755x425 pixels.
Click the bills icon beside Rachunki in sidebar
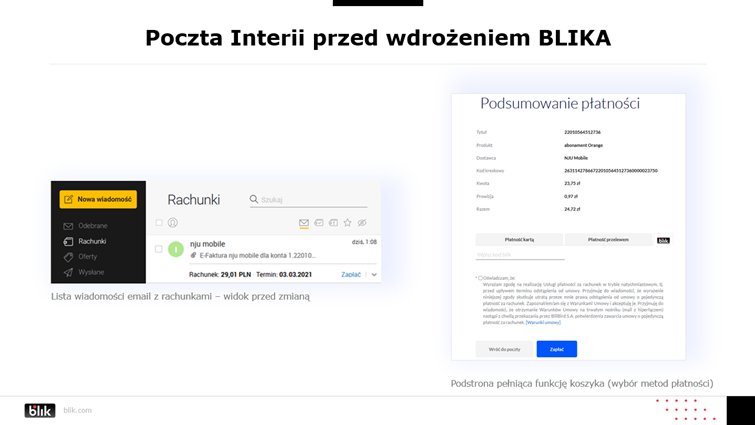tap(68, 241)
